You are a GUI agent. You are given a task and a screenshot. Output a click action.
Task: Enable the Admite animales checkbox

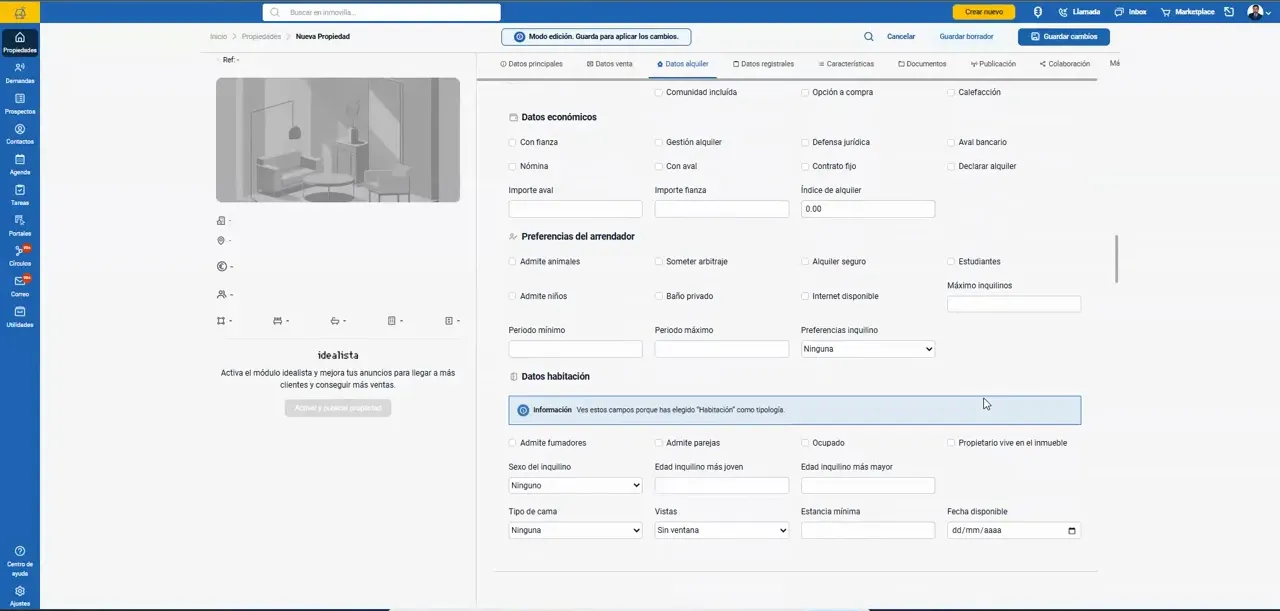tap(513, 262)
